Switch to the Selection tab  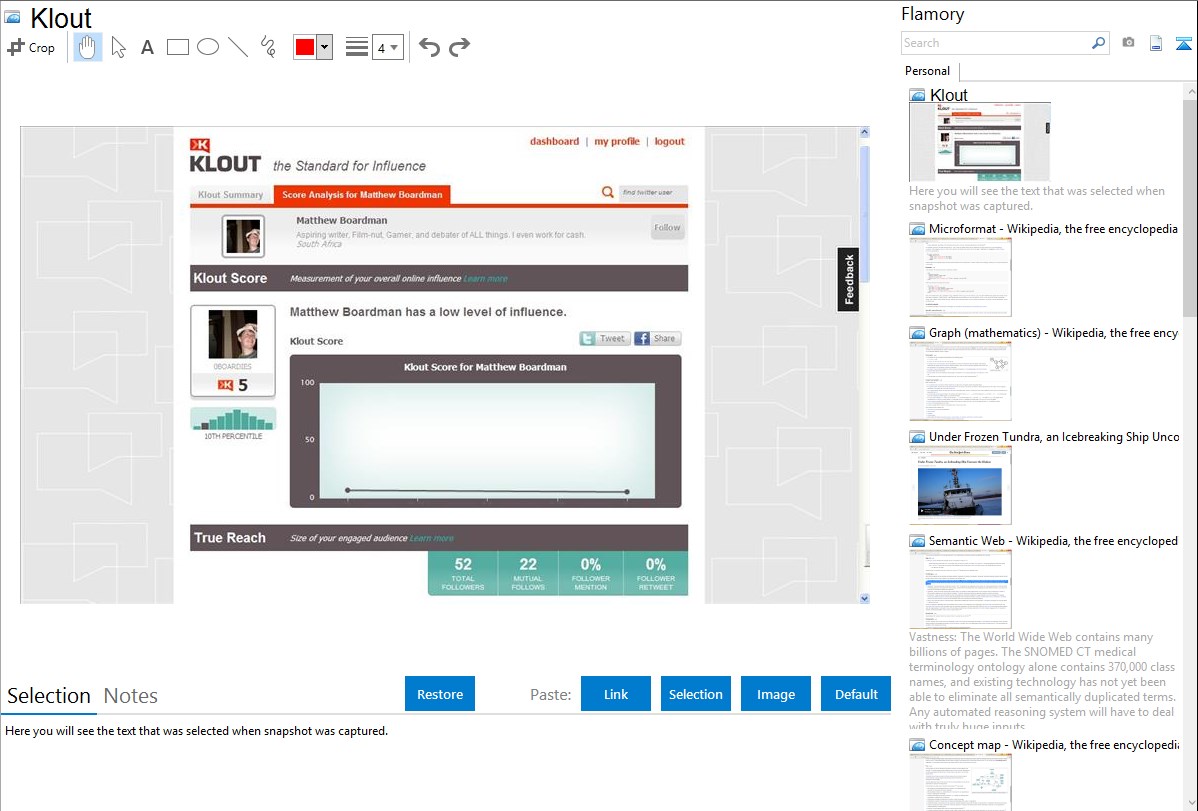(x=49, y=696)
